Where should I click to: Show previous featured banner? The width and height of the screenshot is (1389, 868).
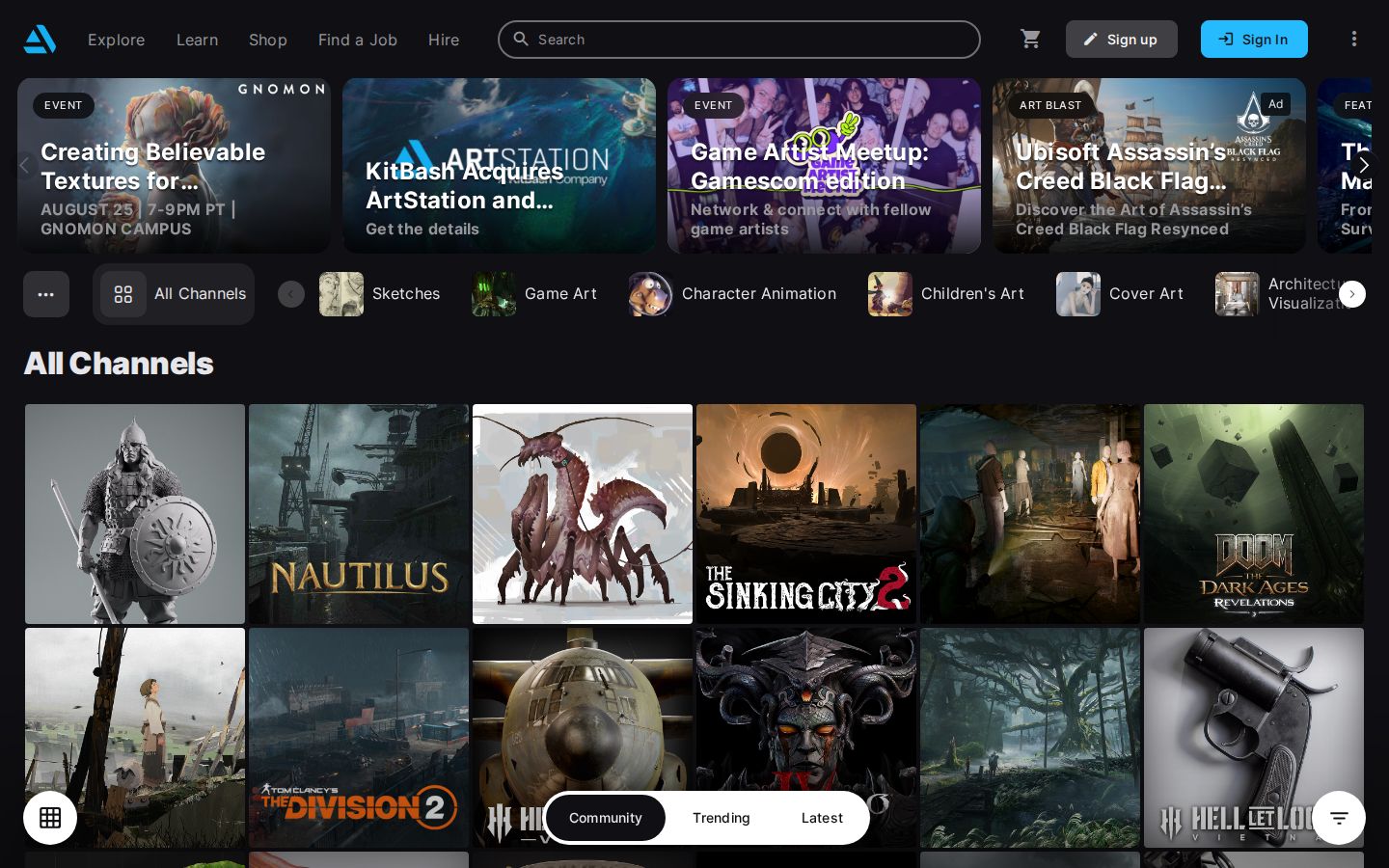click(25, 165)
